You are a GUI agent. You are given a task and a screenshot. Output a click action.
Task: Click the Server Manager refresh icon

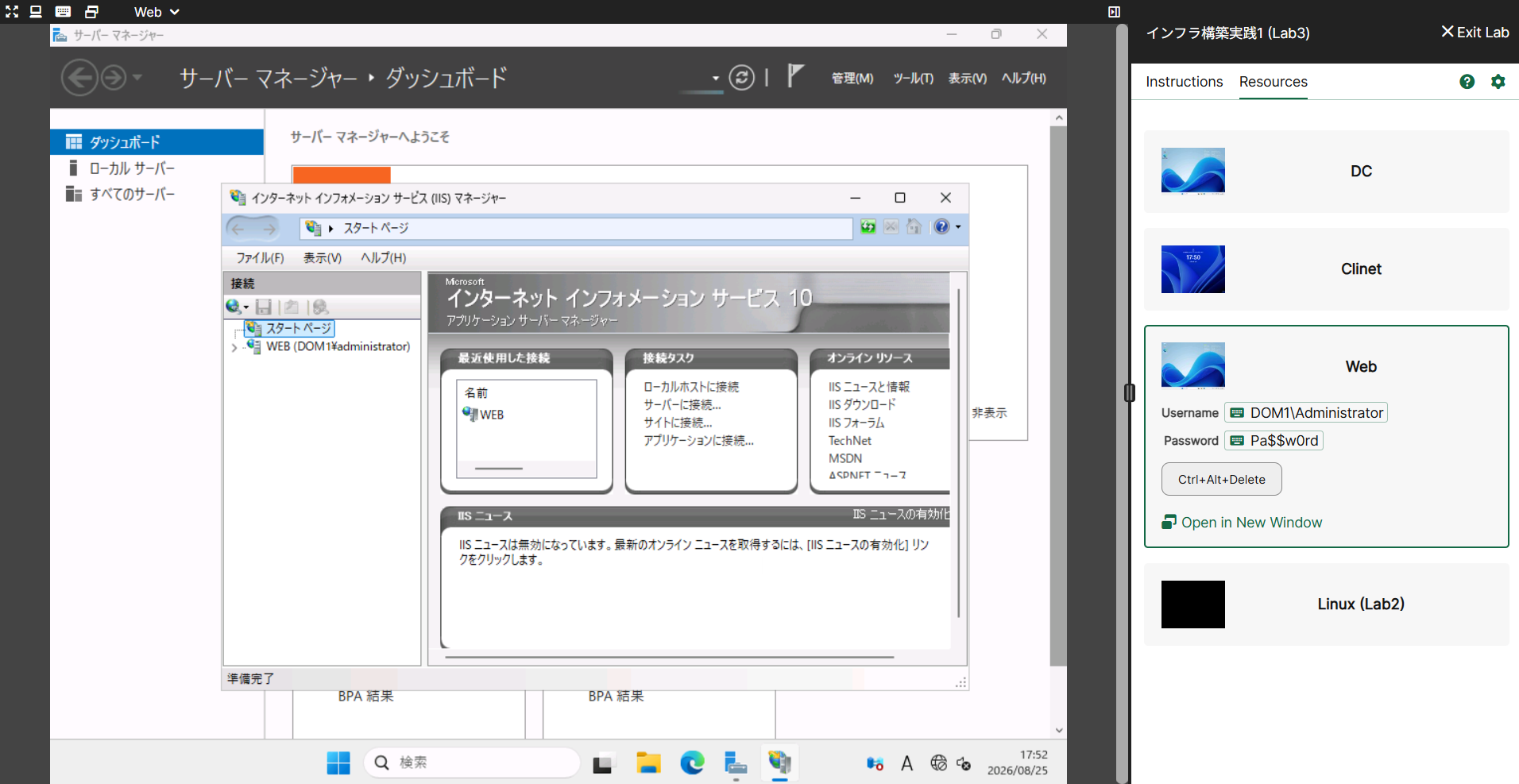click(742, 77)
